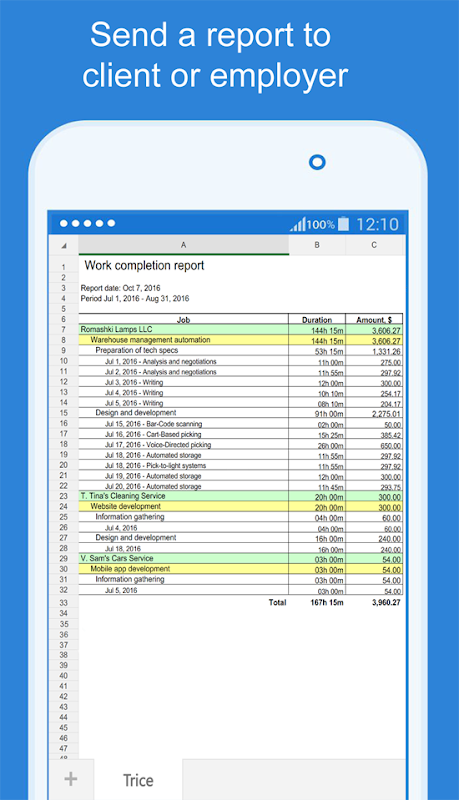Click the Total amount 3,960.27 cell
This screenshot has width=459, height=800.
coord(386,603)
